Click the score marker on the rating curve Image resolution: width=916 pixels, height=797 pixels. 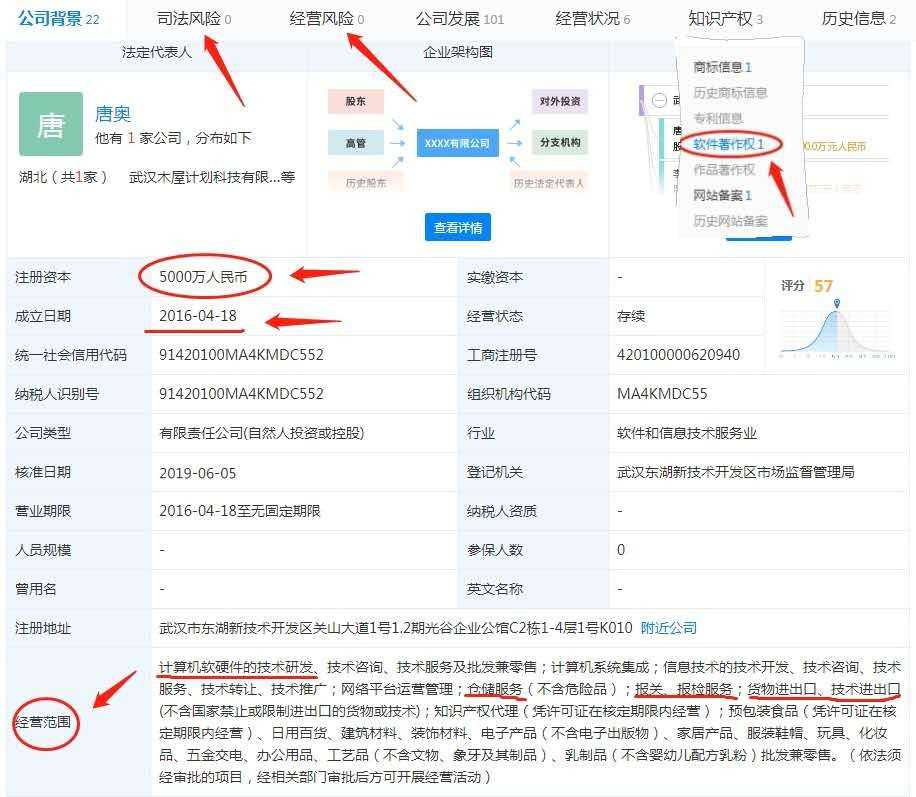click(x=837, y=302)
